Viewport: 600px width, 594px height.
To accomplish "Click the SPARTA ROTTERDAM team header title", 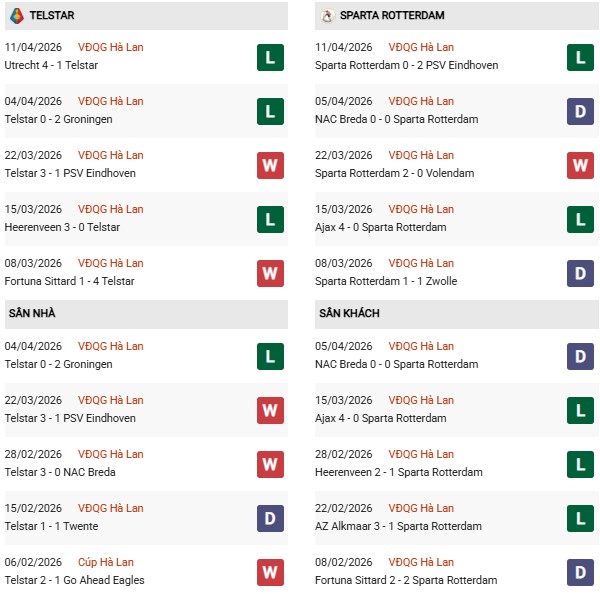I will point(392,16).
